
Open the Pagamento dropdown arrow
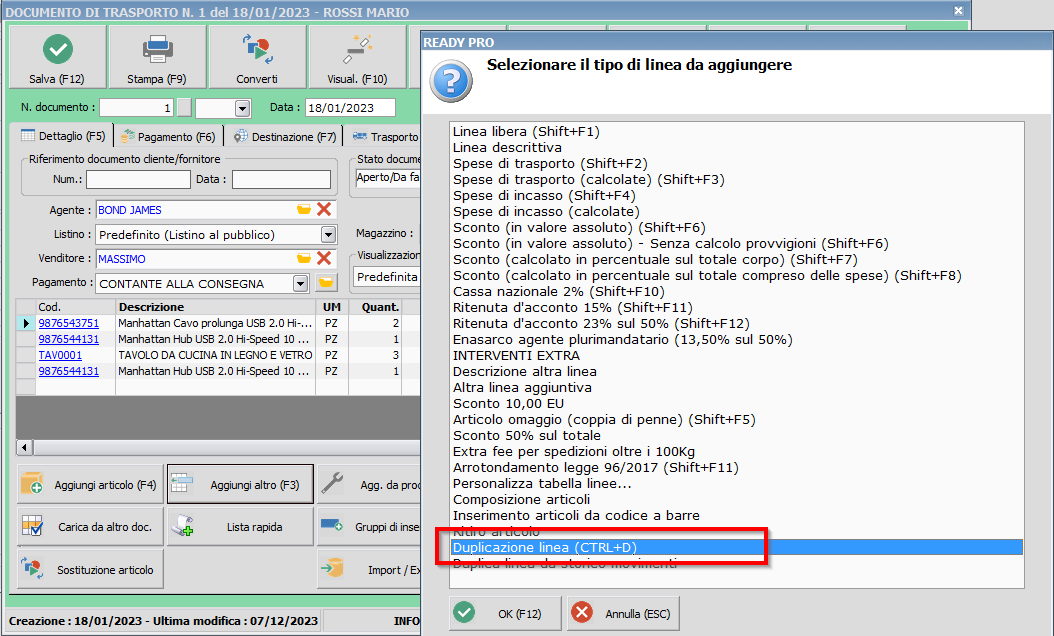click(x=300, y=284)
